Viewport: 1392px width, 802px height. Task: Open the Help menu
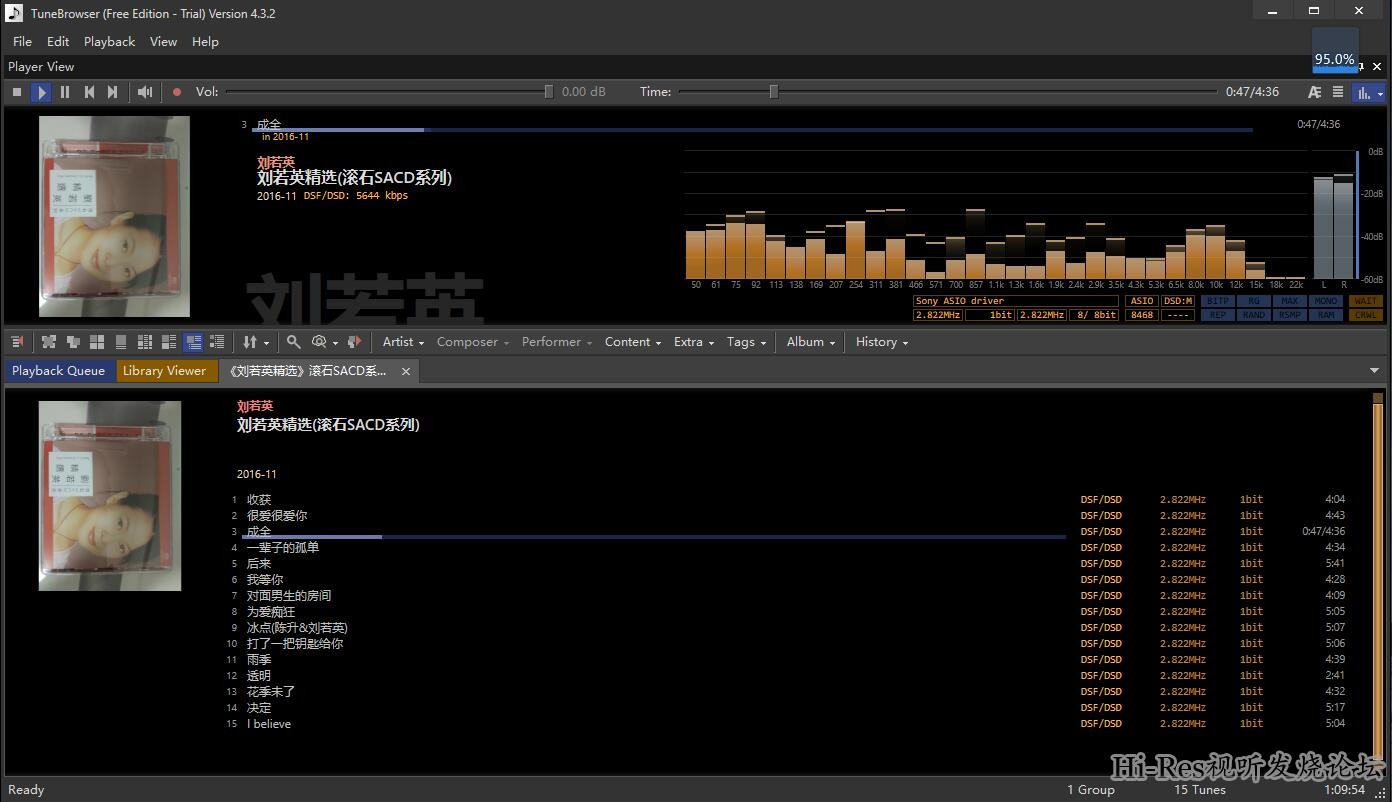pyautogui.click(x=205, y=42)
